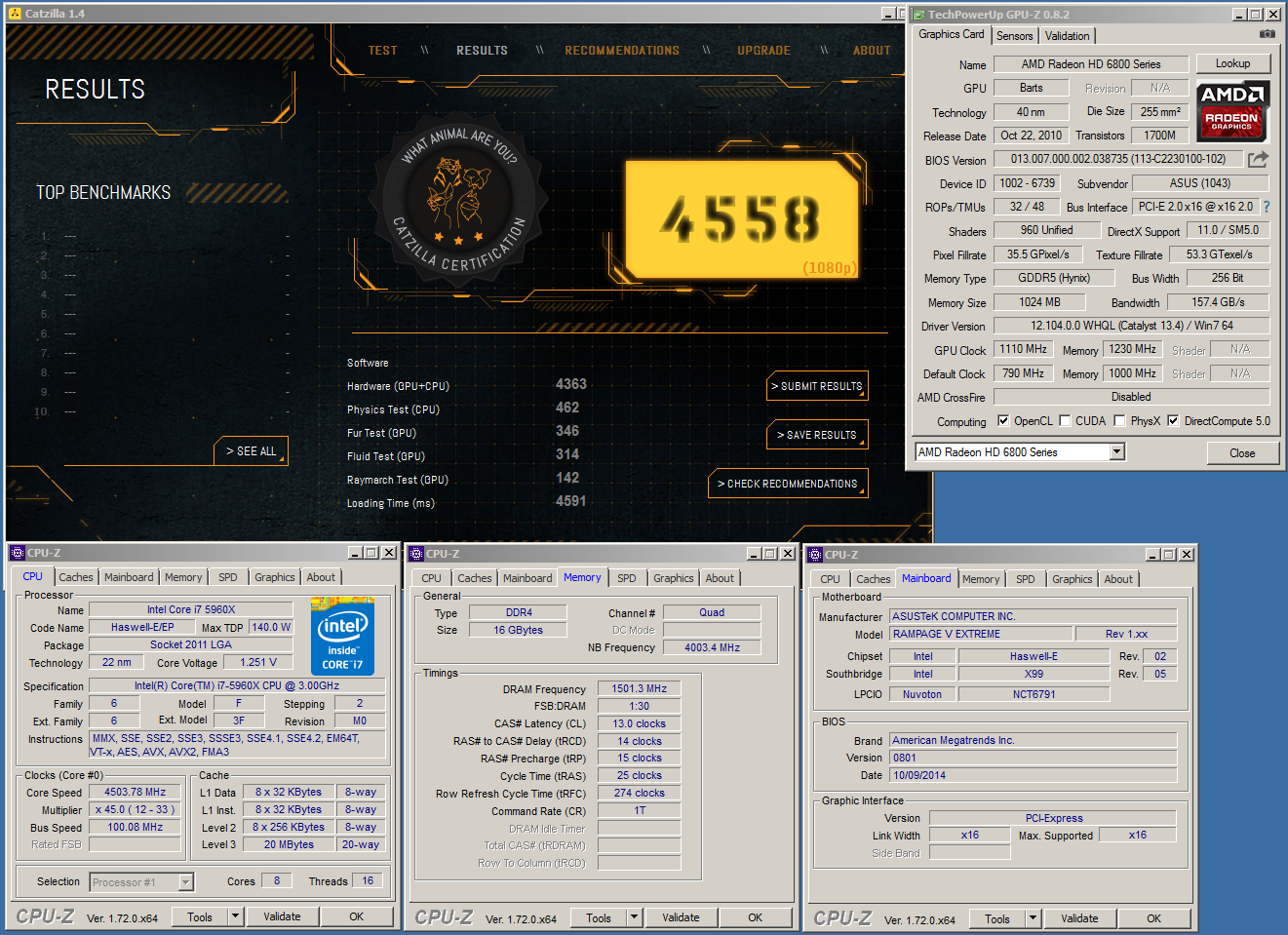Open Mainboard tab in CPU window
The height and width of the screenshot is (935, 1288).
click(x=129, y=577)
